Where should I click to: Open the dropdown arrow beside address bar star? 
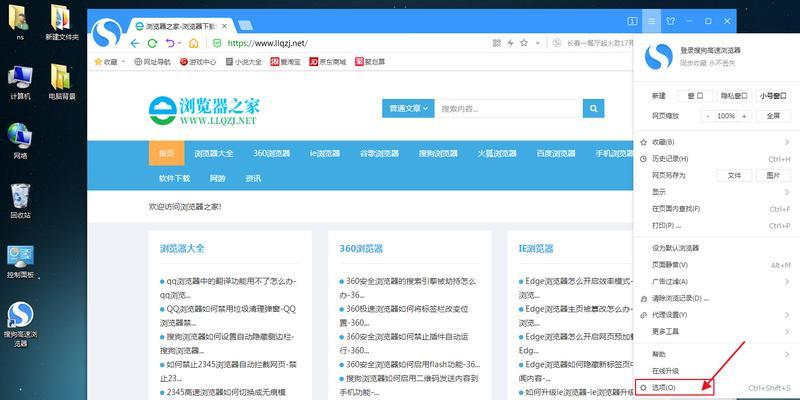537,43
